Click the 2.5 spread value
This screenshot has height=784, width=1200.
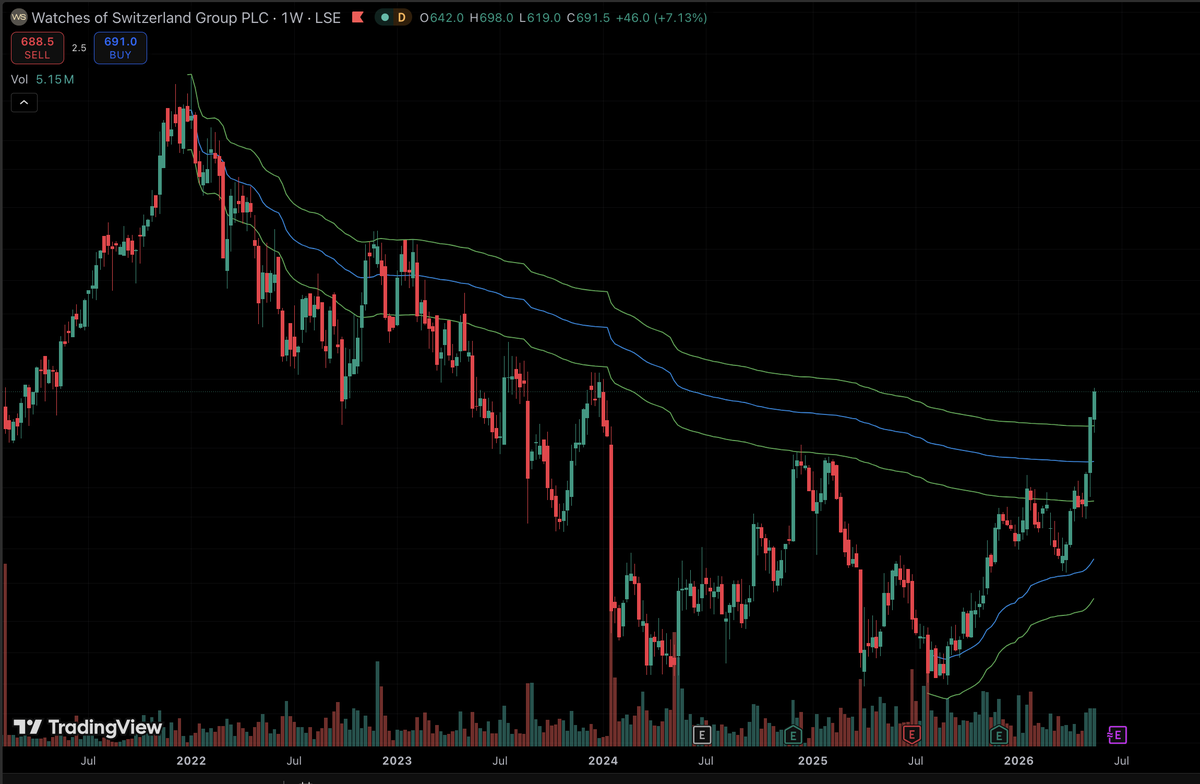(79, 48)
